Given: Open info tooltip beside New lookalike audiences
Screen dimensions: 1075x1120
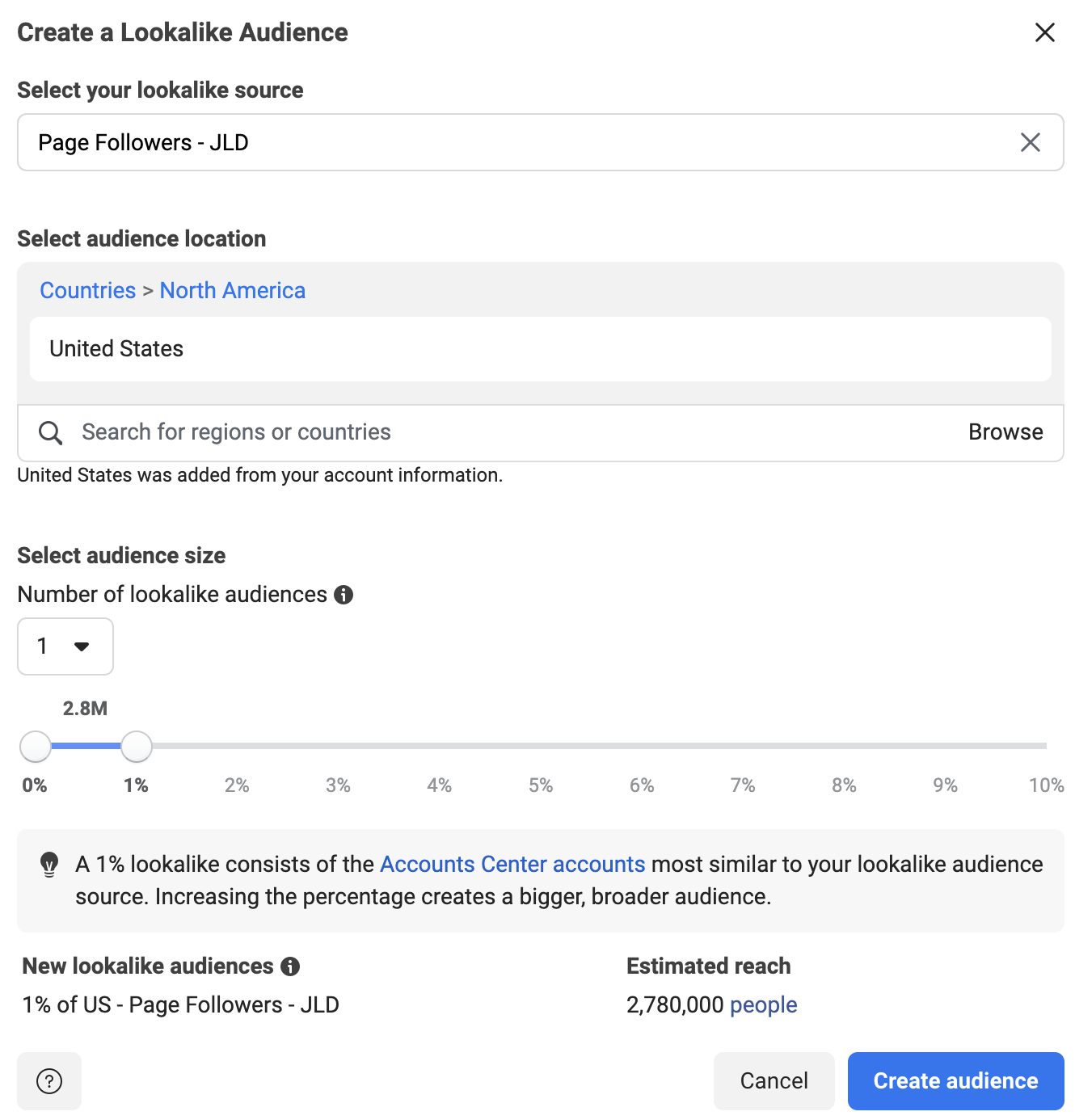Looking at the screenshot, I should [290, 966].
